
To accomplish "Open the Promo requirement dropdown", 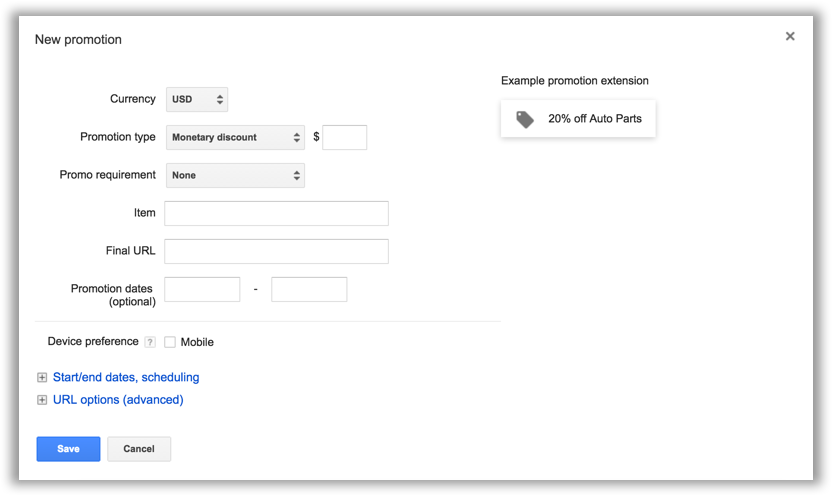I will pos(235,176).
